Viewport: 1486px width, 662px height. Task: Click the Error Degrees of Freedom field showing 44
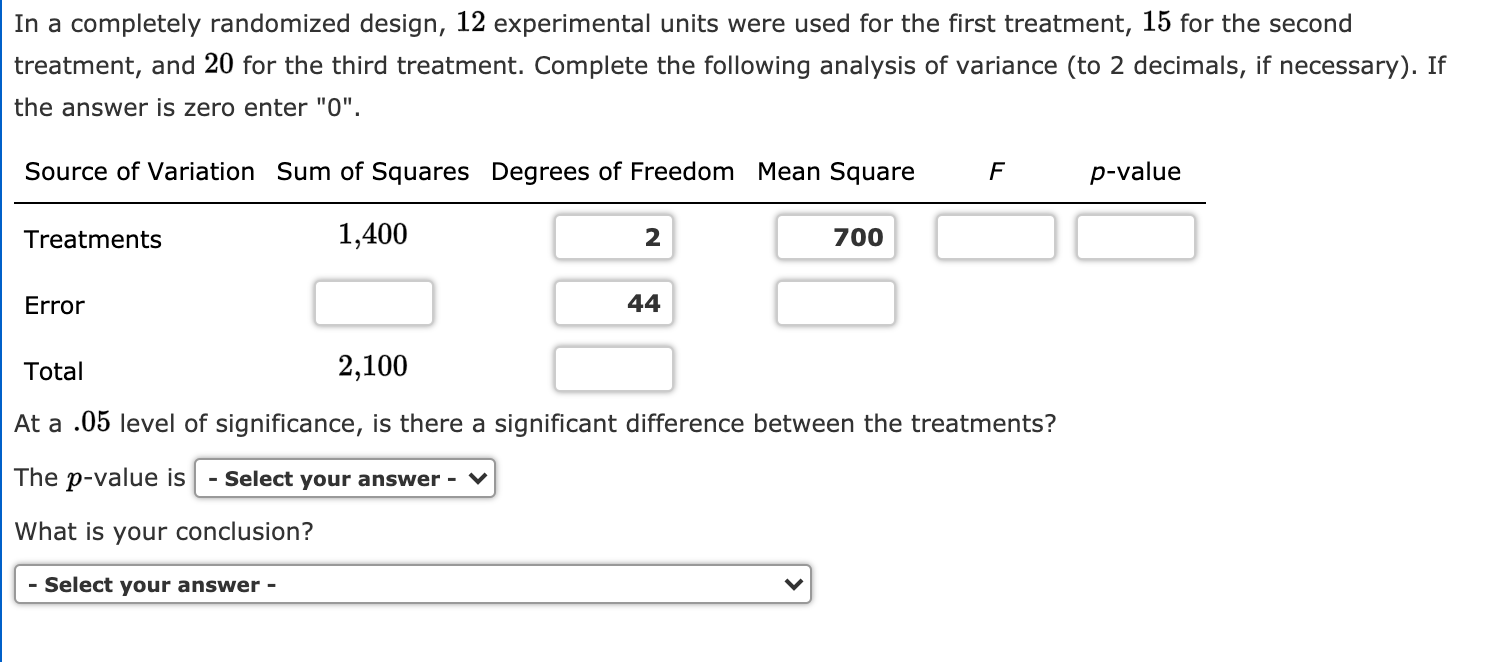click(x=613, y=303)
